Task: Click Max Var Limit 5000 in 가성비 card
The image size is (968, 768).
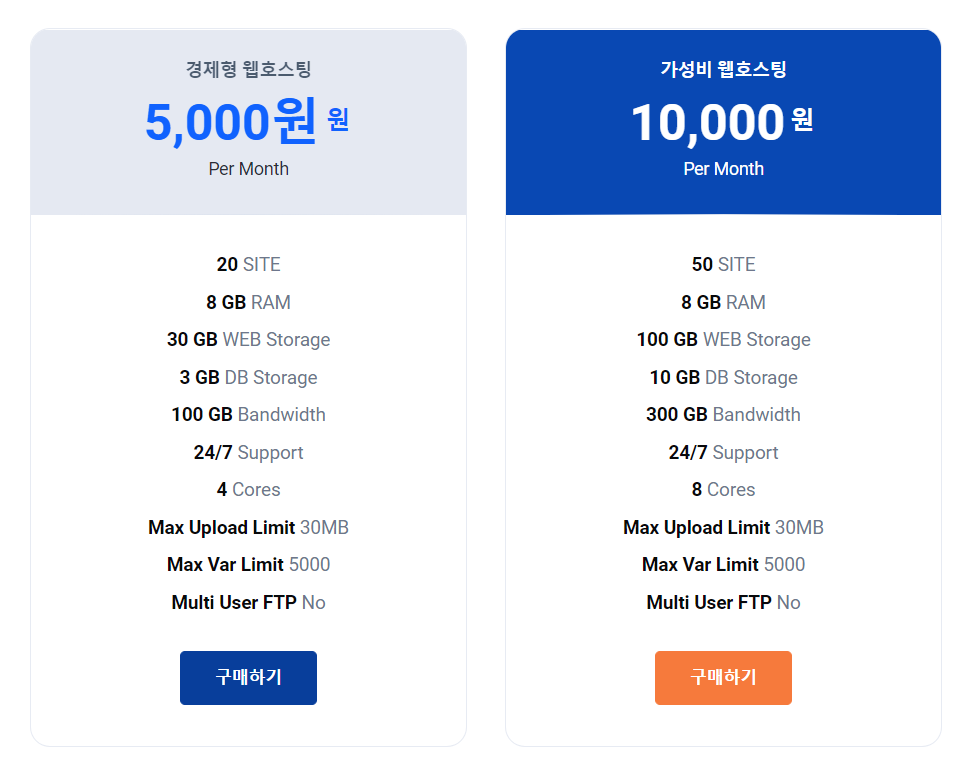Action: click(723, 565)
